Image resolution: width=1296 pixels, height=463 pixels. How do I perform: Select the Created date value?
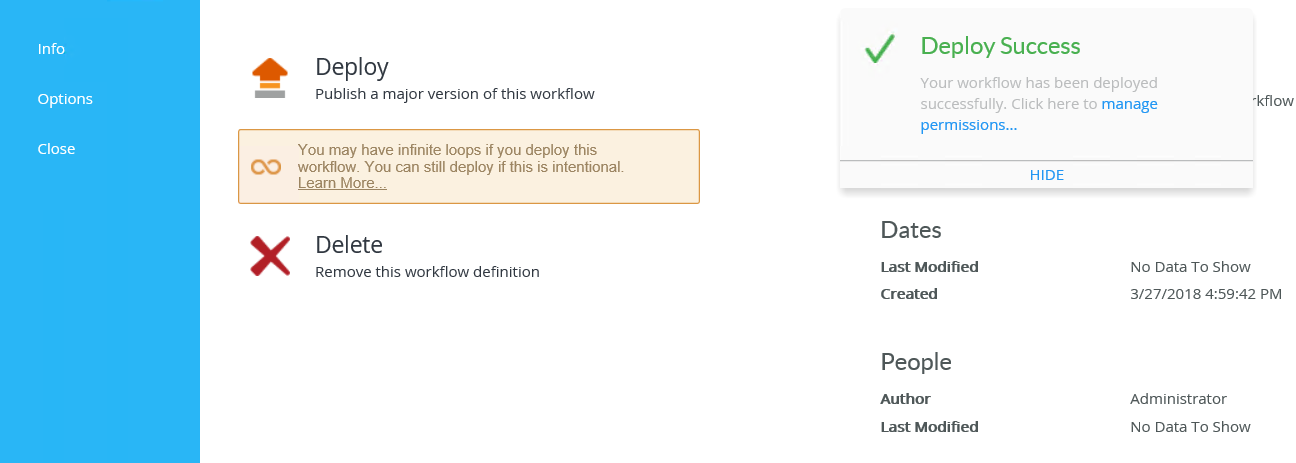(1205, 294)
